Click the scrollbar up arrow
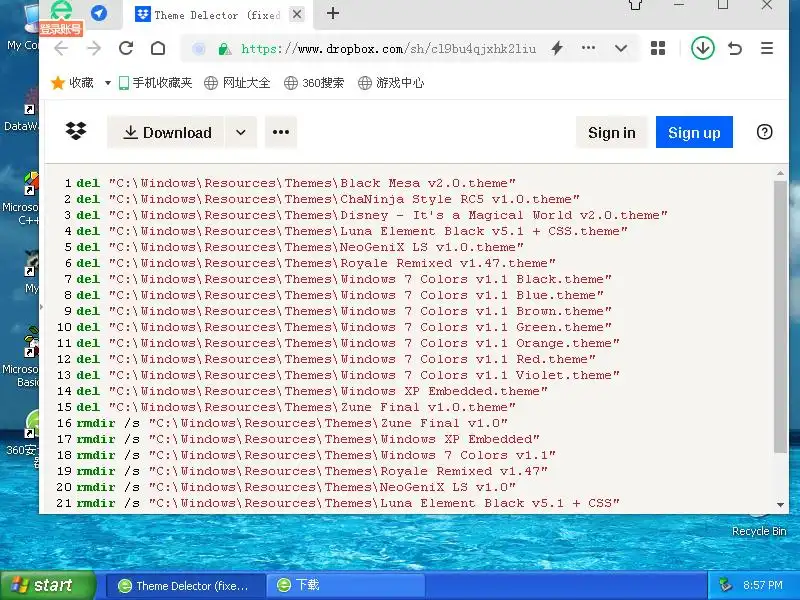Viewport: 800px width, 600px height. pos(780,174)
